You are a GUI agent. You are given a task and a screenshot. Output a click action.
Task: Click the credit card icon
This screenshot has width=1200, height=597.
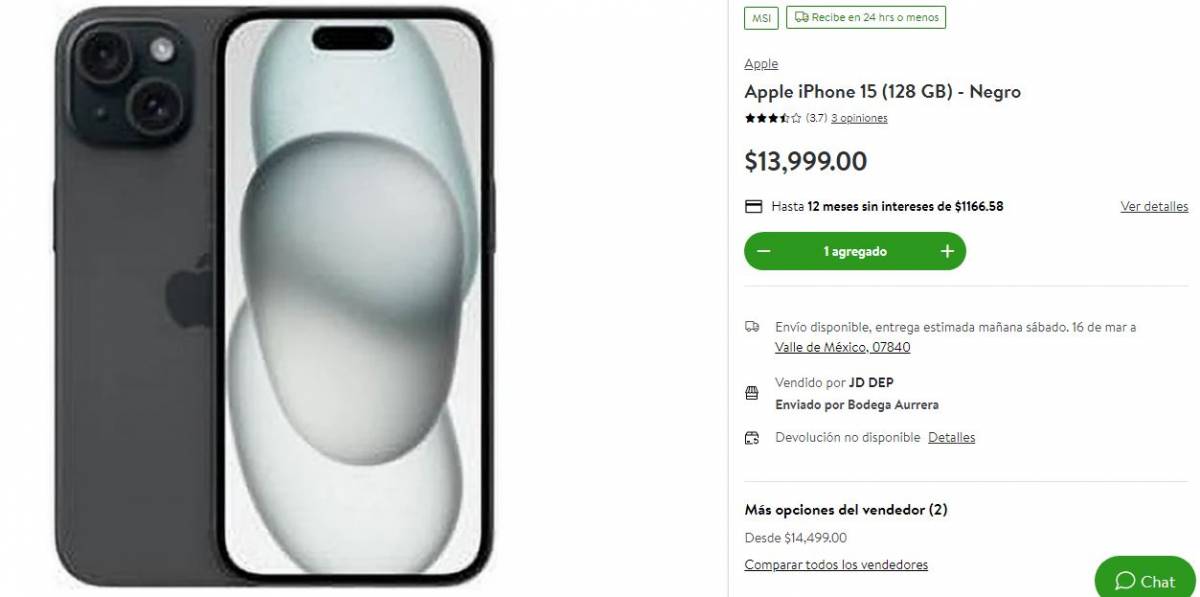pos(754,207)
